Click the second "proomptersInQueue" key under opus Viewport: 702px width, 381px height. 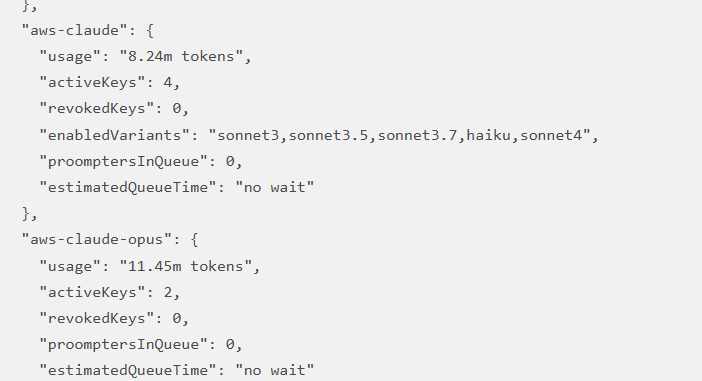pos(128,345)
